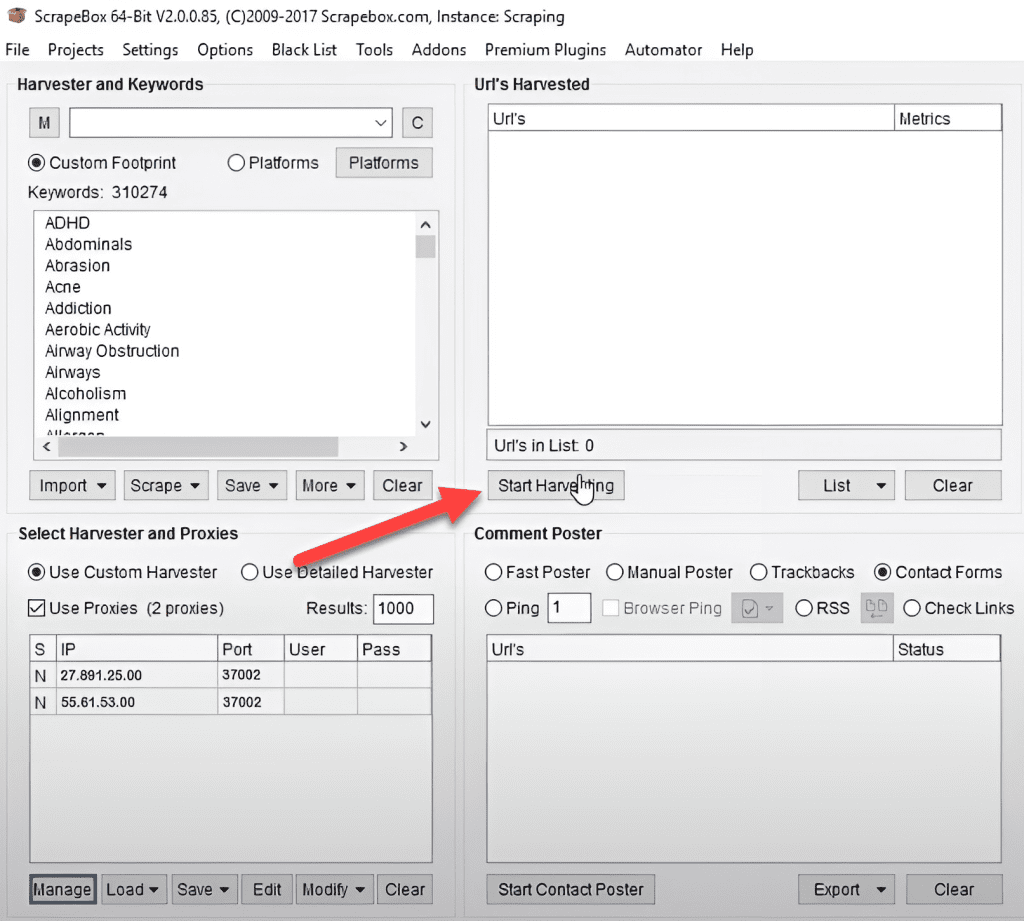
Task: Open the comment poster Export dropdown
Action: [846, 890]
